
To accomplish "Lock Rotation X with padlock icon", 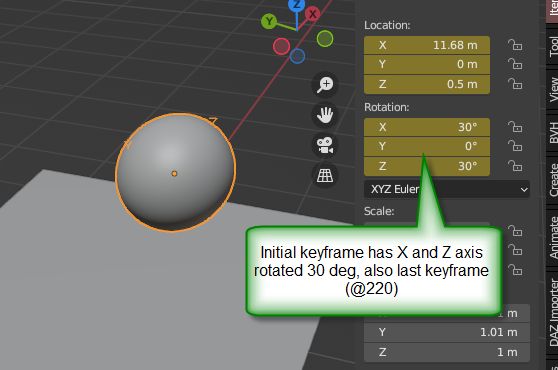I will click(515, 127).
